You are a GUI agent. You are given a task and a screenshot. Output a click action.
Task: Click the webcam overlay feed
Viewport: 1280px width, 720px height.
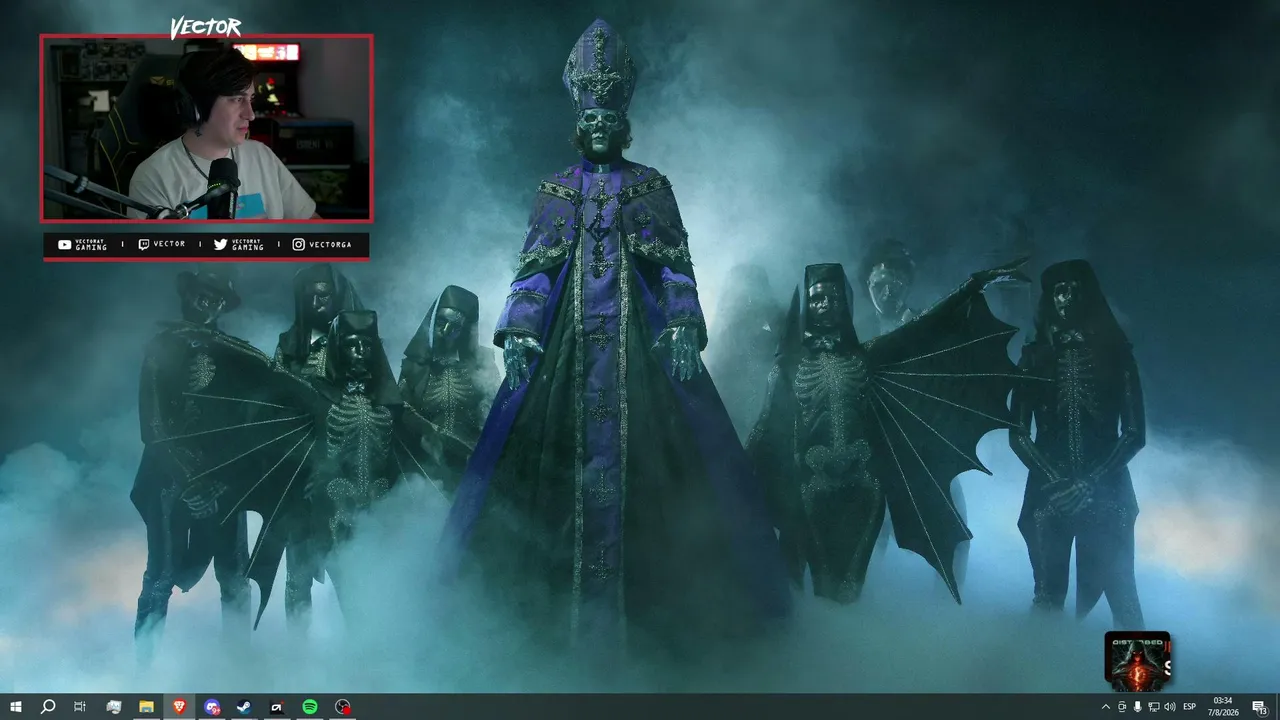(x=206, y=128)
